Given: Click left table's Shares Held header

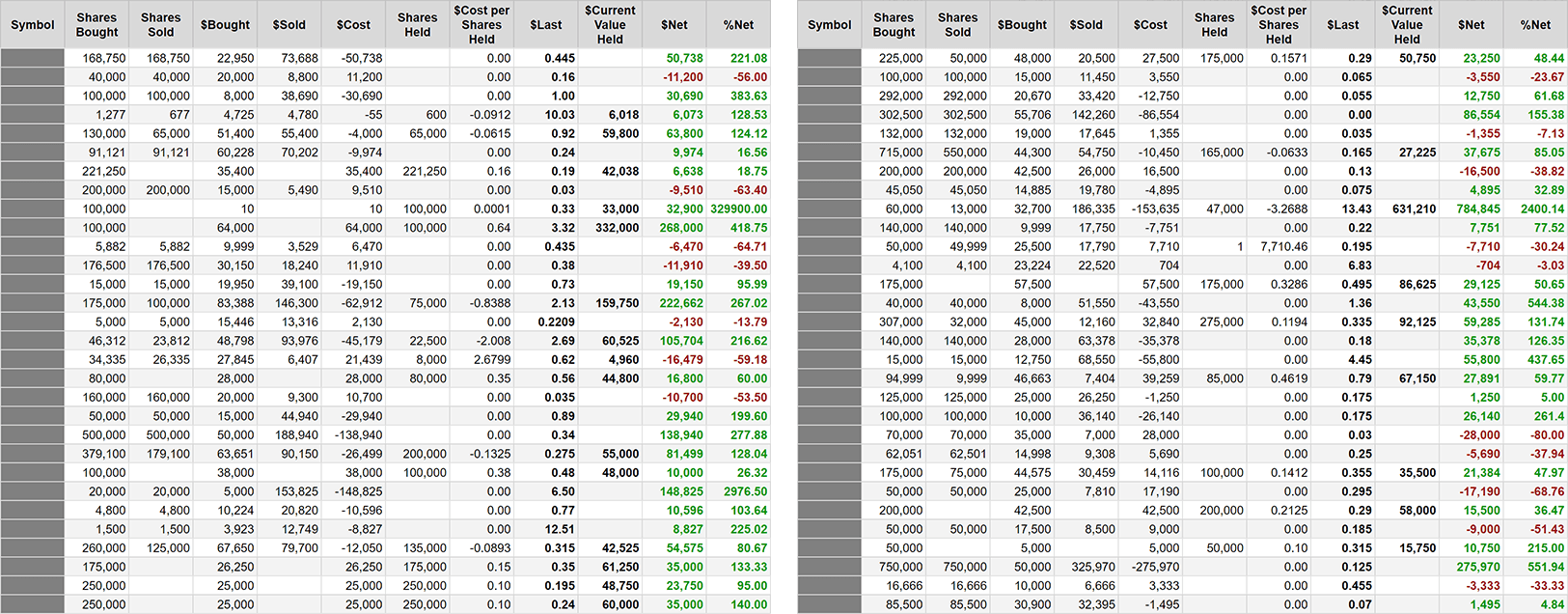Looking at the screenshot, I should coord(417,25).
